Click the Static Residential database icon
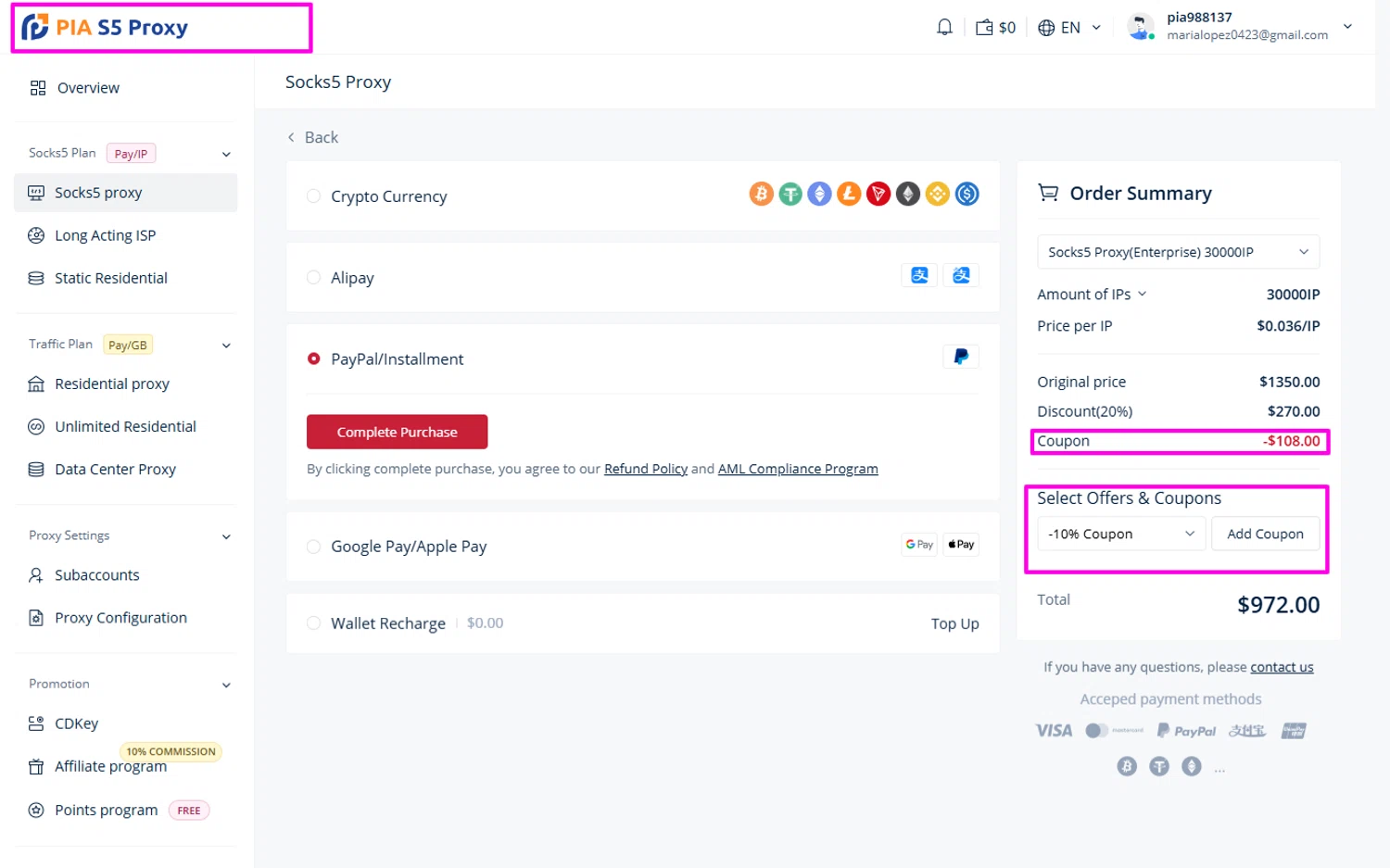This screenshot has width=1390, height=868. pos(36,278)
